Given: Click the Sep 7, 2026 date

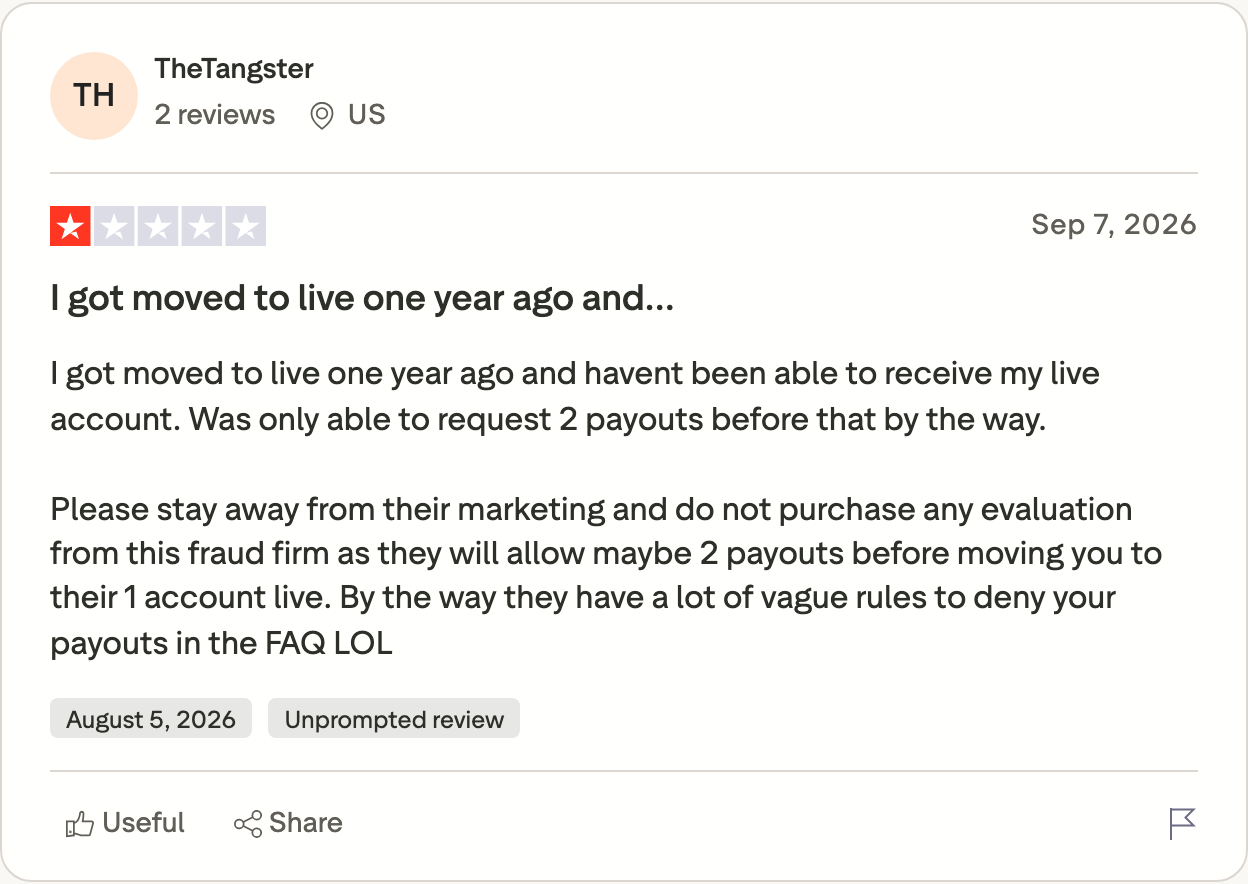Looking at the screenshot, I should (x=1114, y=224).
